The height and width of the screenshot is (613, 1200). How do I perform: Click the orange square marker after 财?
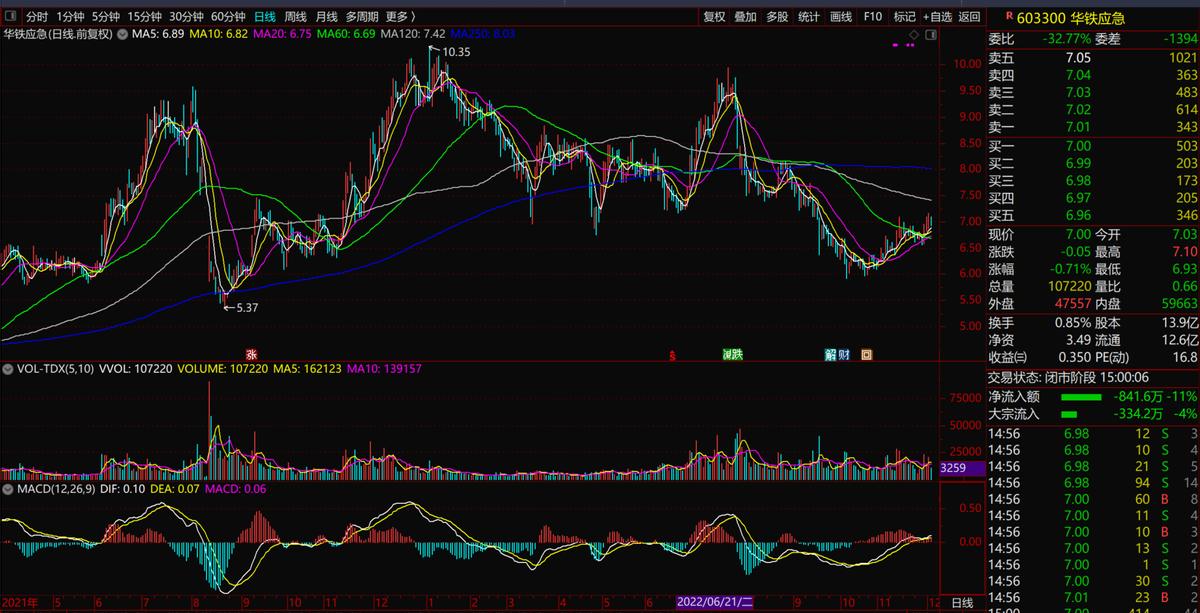pos(866,355)
